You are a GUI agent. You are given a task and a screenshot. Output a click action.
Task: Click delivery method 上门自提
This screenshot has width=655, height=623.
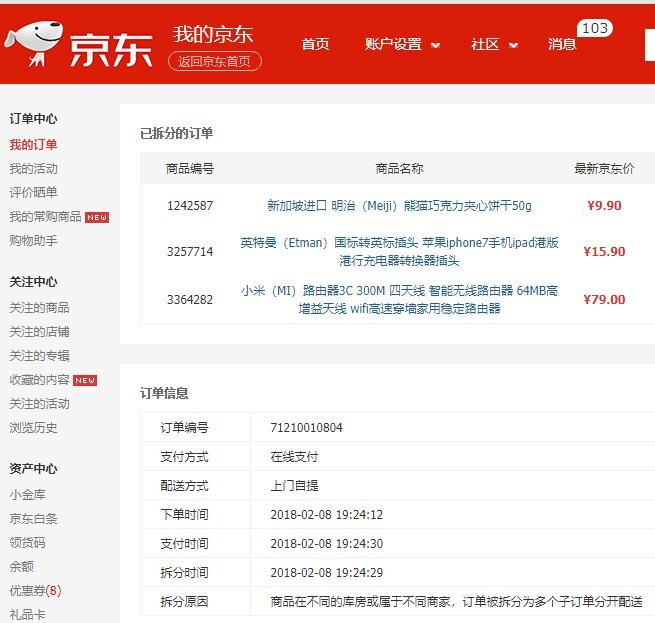294,486
